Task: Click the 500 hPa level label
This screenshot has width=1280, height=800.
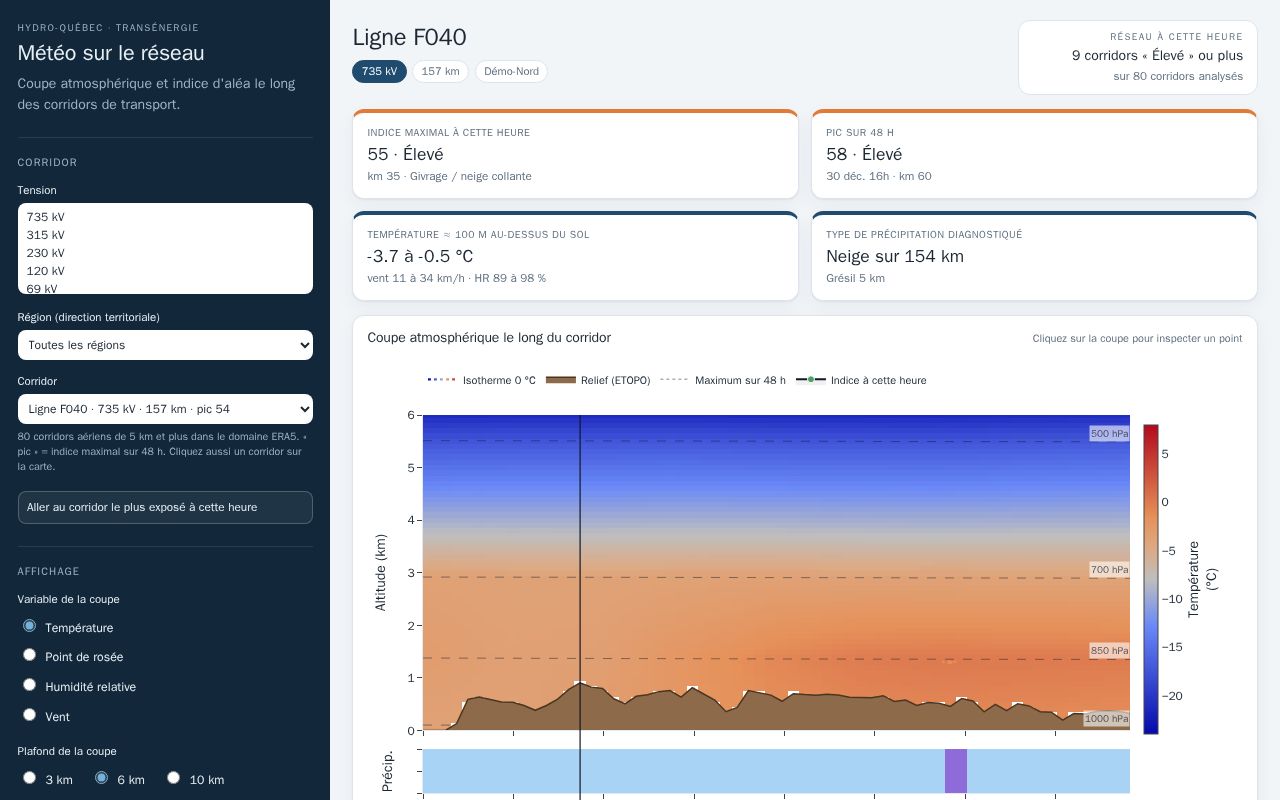Action: pyautogui.click(x=1109, y=433)
